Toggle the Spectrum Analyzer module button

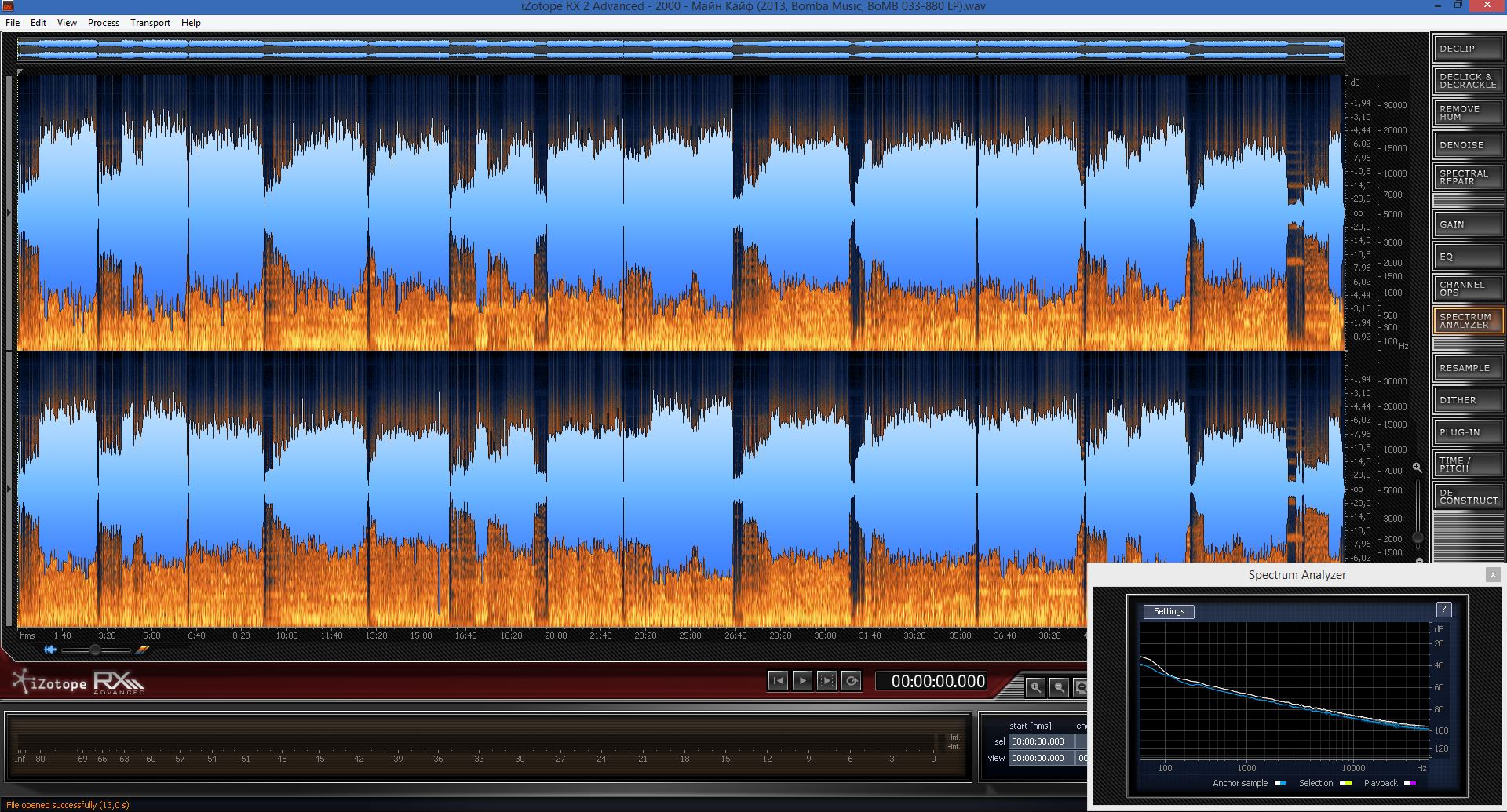point(1468,321)
